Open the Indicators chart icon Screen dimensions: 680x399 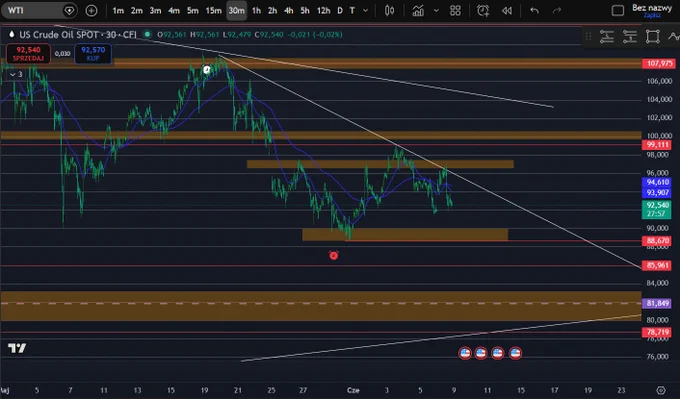[418, 10]
